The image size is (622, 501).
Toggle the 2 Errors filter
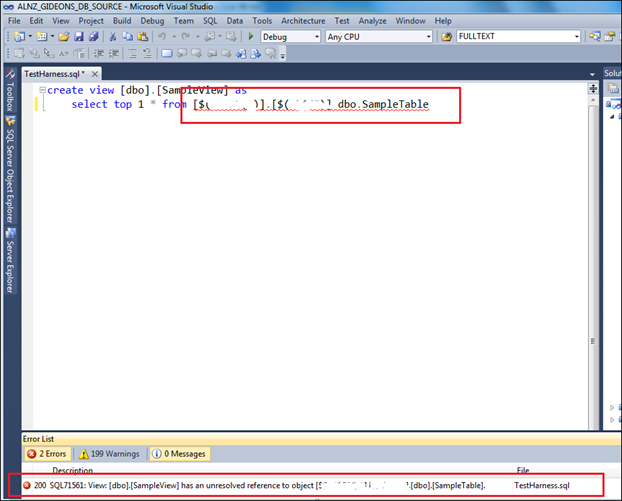coord(46,454)
